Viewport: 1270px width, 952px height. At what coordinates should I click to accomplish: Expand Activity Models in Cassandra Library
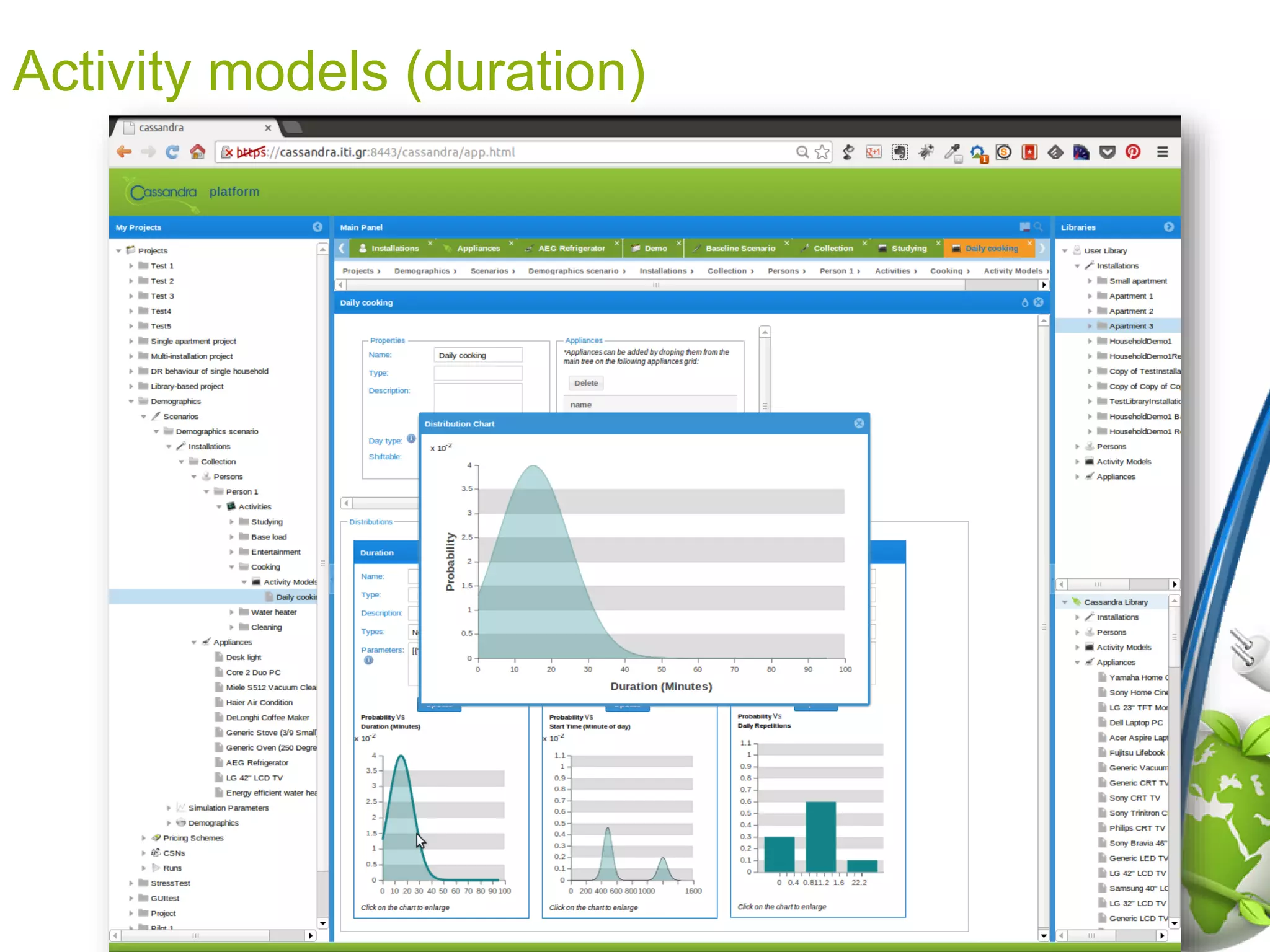point(1077,648)
